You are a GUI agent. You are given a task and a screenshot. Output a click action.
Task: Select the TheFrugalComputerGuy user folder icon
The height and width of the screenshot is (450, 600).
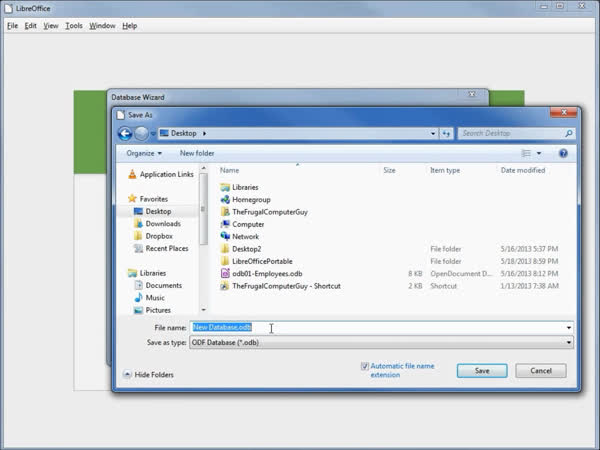pyautogui.click(x=225, y=212)
